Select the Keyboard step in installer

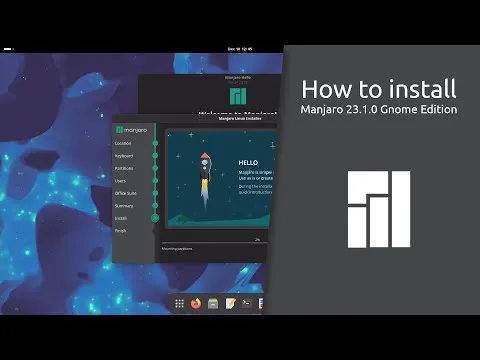click(124, 156)
